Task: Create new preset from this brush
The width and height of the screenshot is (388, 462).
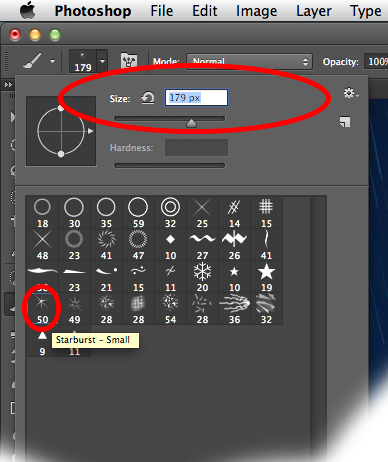Action: [x=345, y=122]
